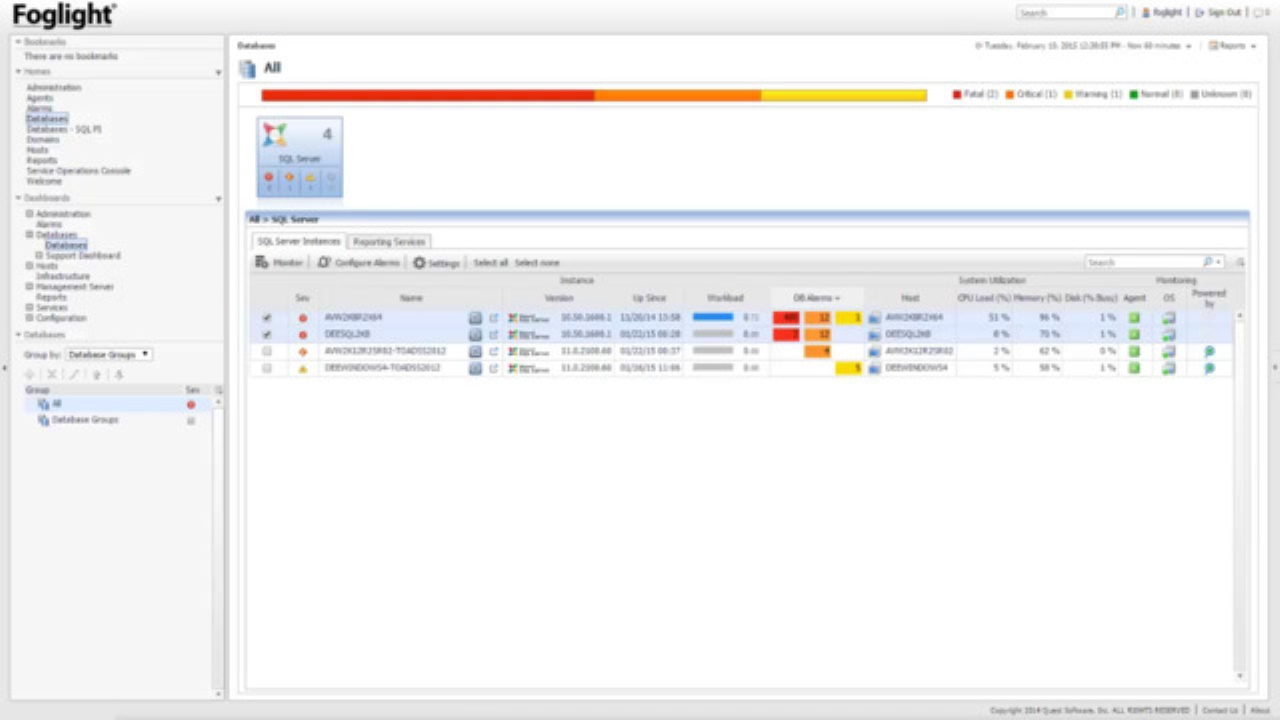Open home page icon for AVW2K8R2X64

click(475, 318)
